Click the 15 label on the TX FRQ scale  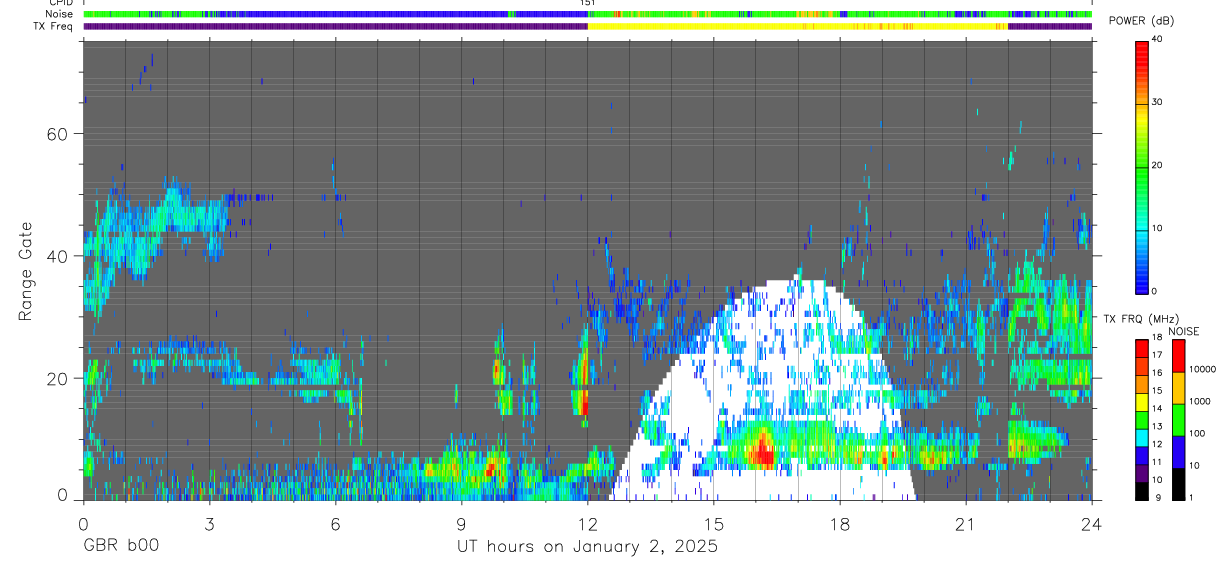1157,390
